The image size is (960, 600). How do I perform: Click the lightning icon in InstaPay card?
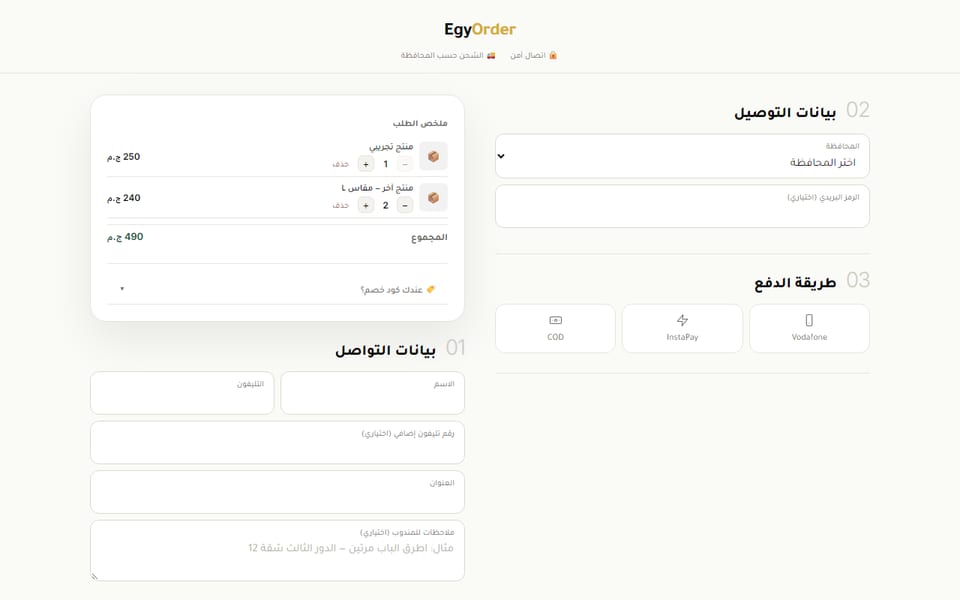coord(682,320)
